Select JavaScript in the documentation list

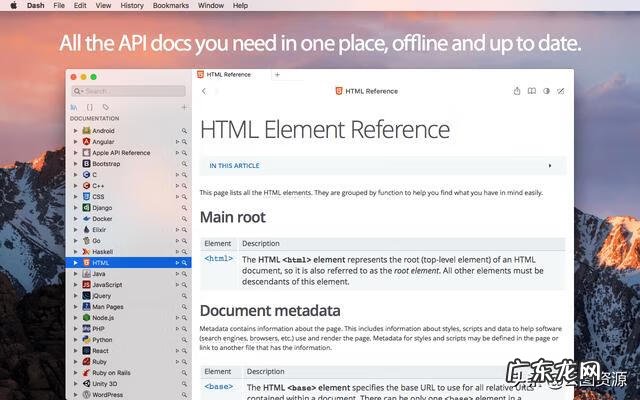click(107, 285)
